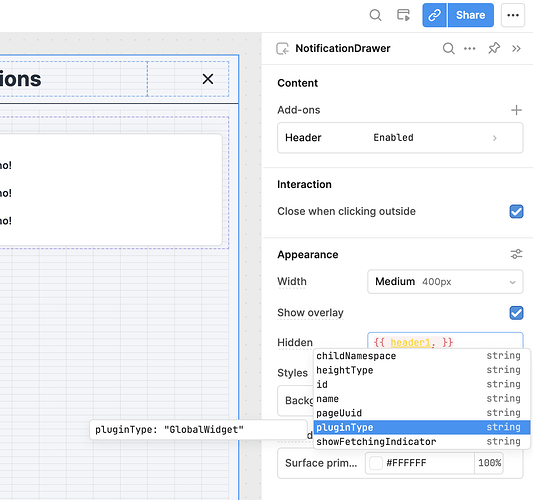
Task: Pin the inspector panel
Action: [x=494, y=48]
